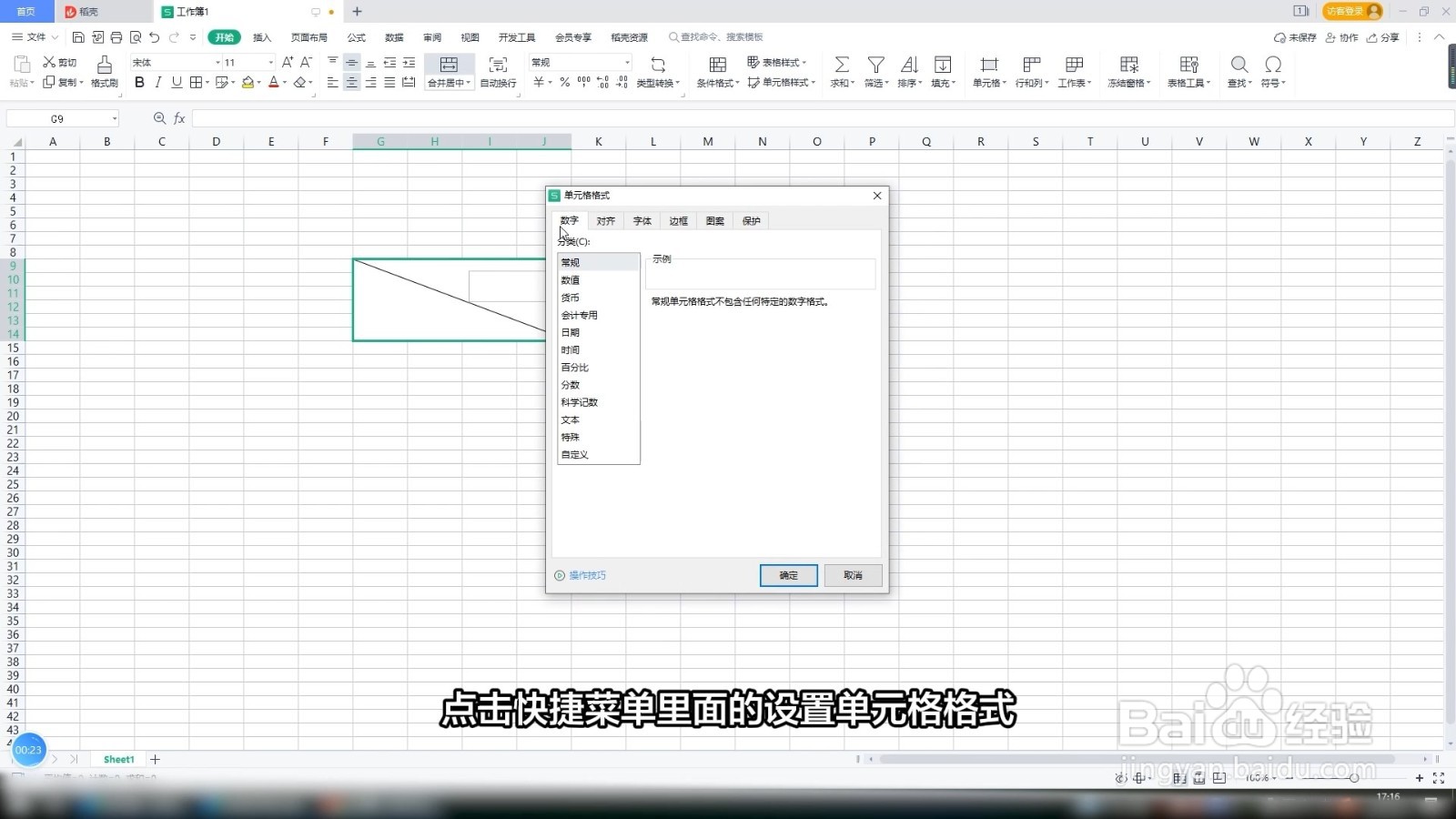Viewport: 1456px width, 819px height.
Task: Click the Symbol (符号) omega icon
Action: coord(1273,65)
